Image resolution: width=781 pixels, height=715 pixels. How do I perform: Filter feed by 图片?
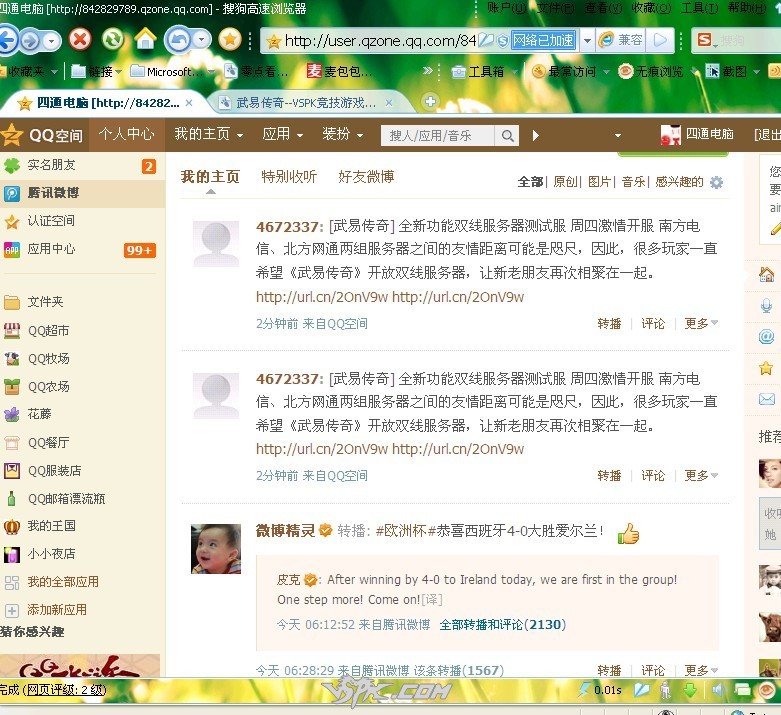600,182
